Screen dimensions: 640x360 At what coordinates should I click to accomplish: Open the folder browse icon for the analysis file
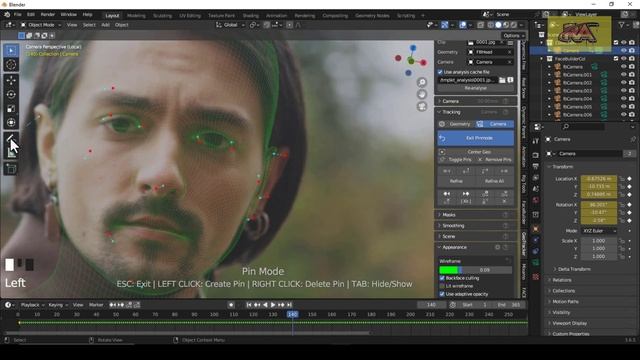(502, 80)
